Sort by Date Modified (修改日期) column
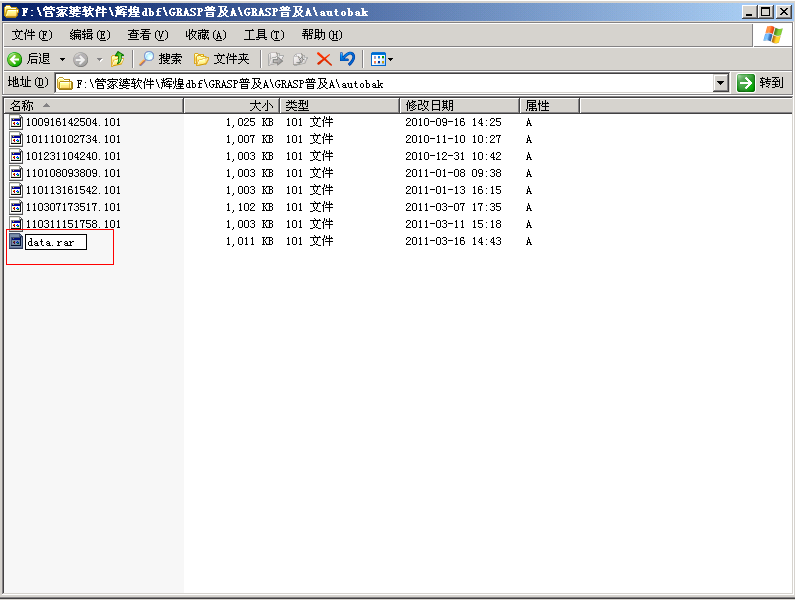 pyautogui.click(x=458, y=105)
